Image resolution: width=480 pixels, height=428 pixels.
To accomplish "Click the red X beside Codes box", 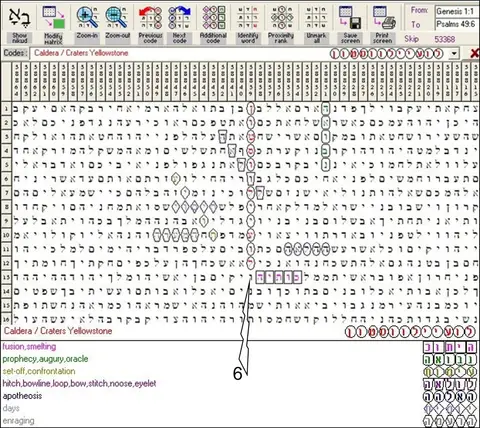I will pyautogui.click(x=474, y=53).
